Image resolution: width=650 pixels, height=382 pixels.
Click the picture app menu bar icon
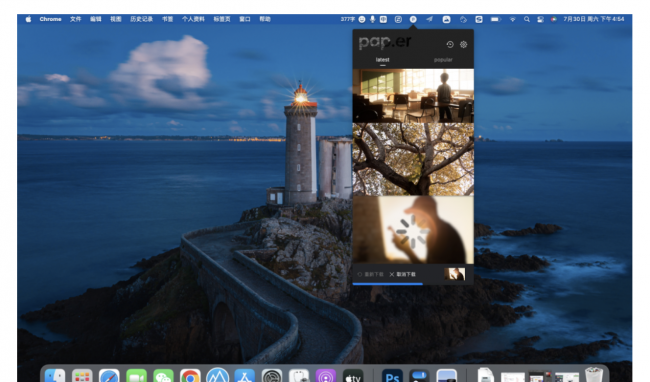pos(446,19)
